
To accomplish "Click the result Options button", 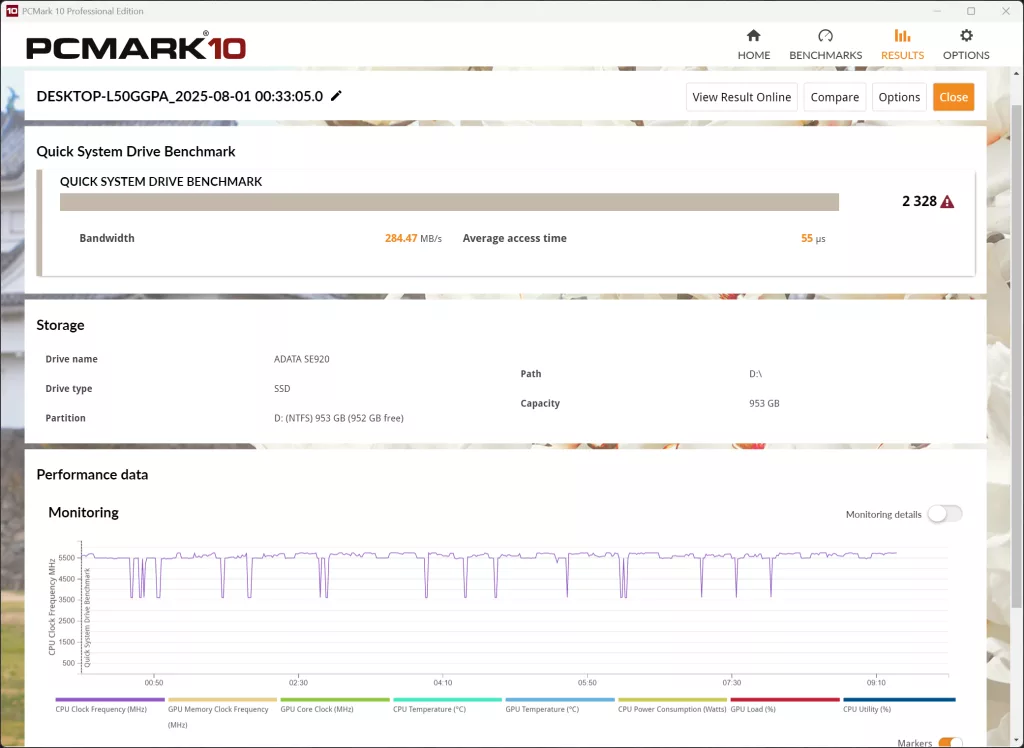I will [899, 97].
